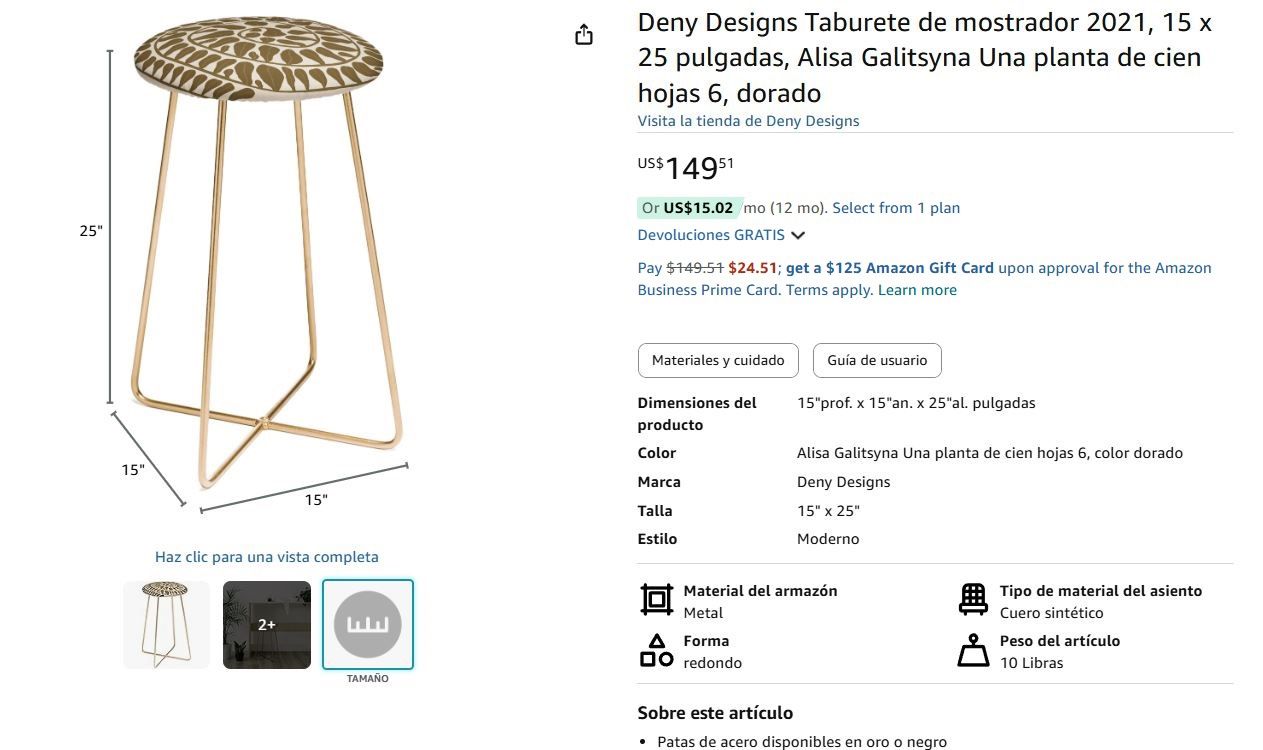The width and height of the screenshot is (1263, 750).
Task: Click the Materiales y cuidado button
Action: tap(717, 360)
